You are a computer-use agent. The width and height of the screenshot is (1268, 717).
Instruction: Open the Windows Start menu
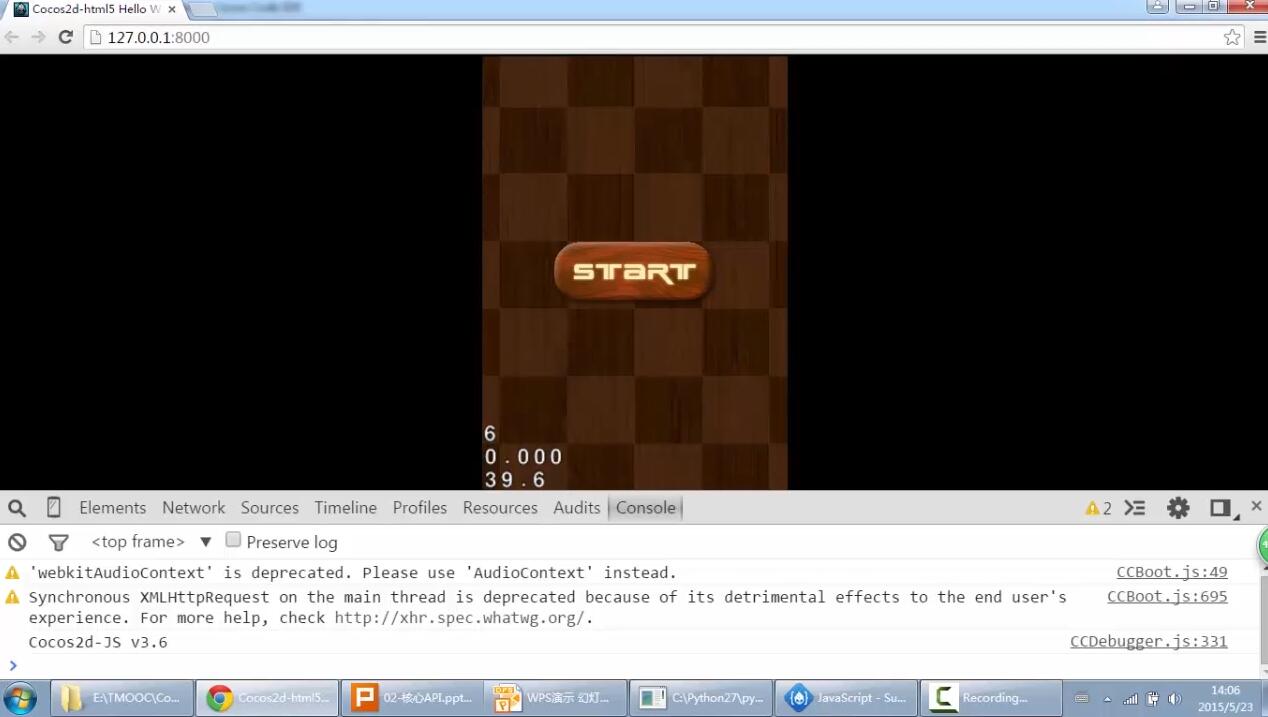20,697
